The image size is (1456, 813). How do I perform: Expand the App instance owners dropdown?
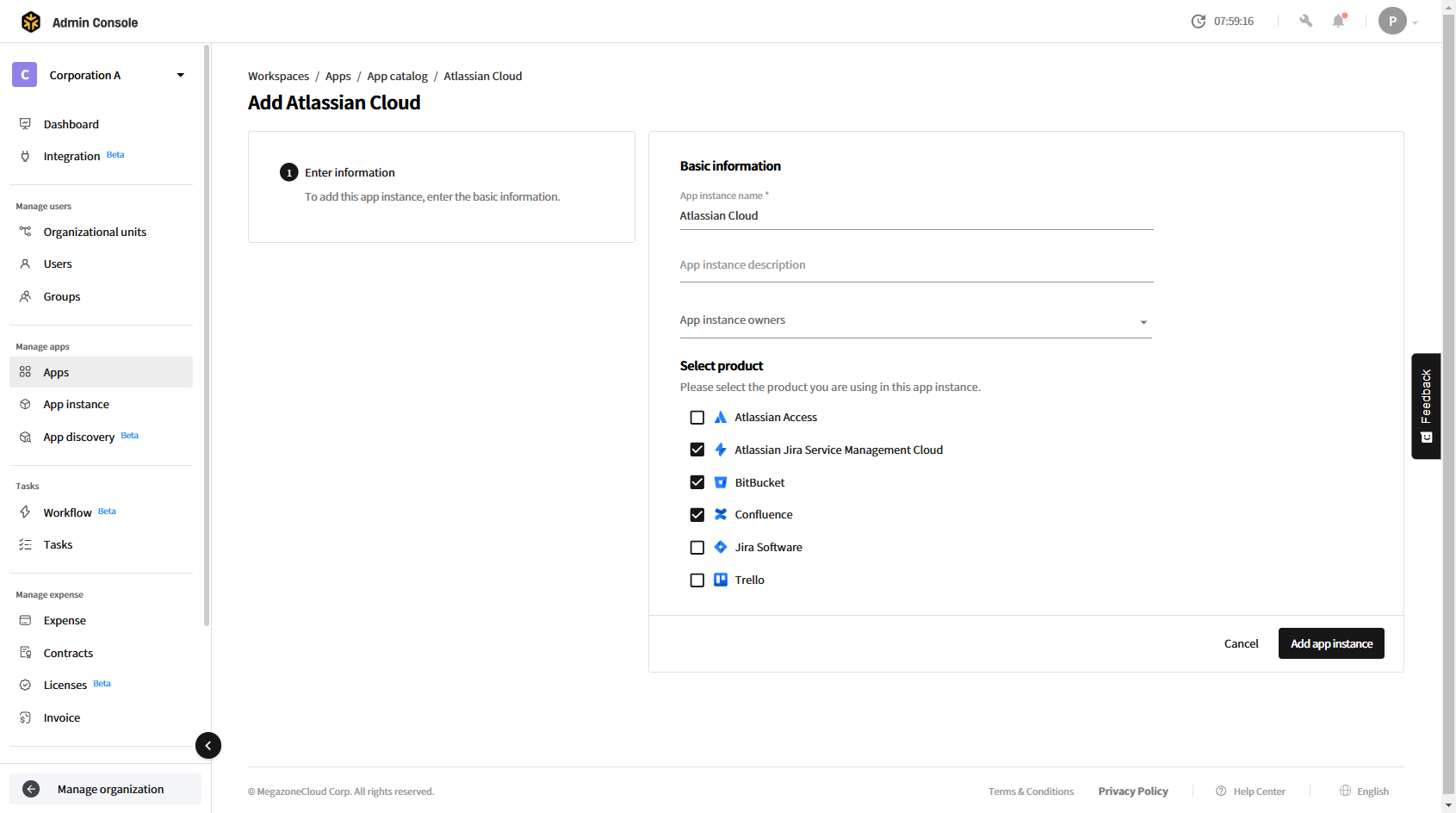tap(1143, 322)
